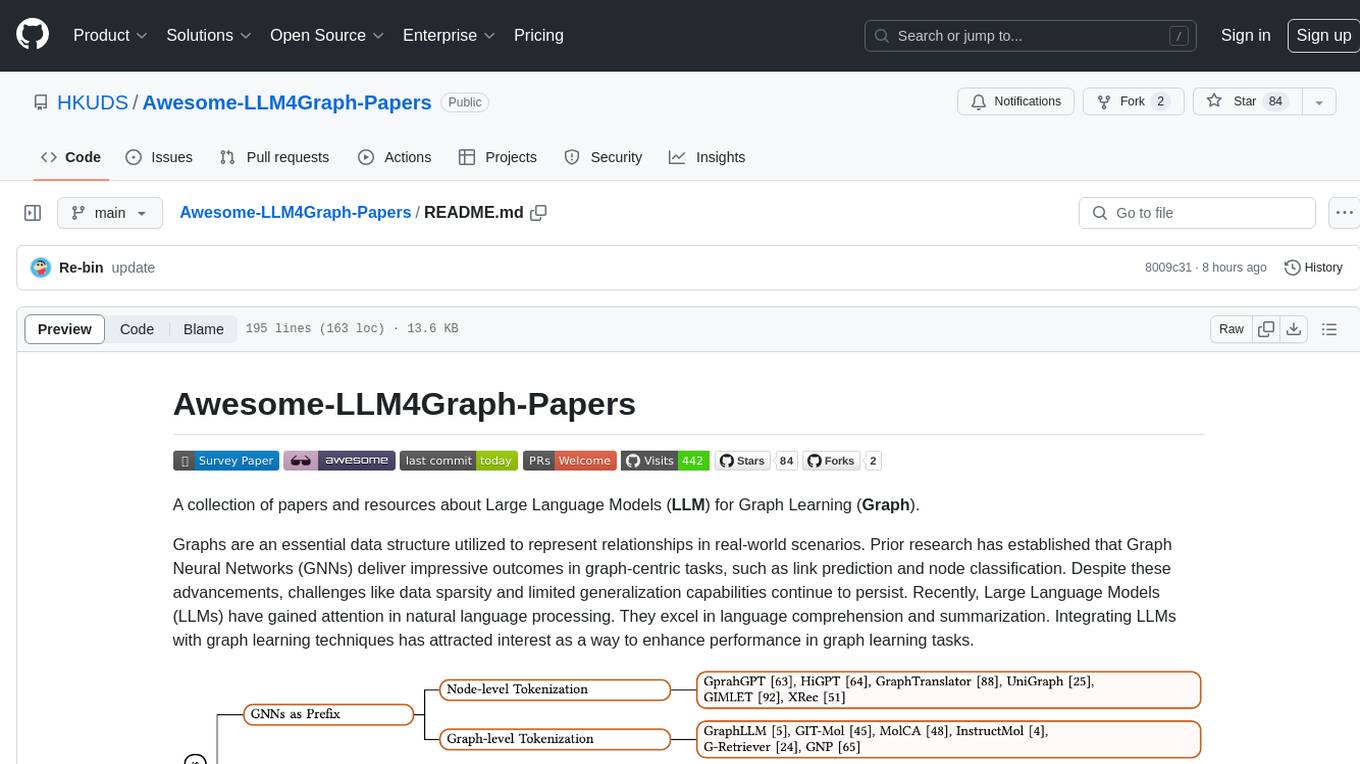Switch to the Blame view
Image resolution: width=1360 pixels, height=764 pixels.
click(x=203, y=329)
